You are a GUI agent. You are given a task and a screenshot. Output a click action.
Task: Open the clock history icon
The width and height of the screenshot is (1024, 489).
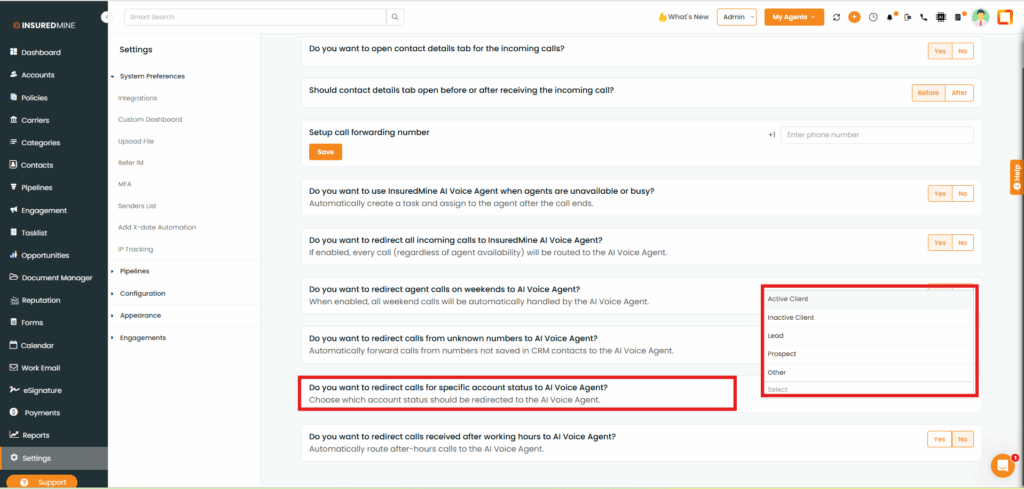click(x=873, y=17)
